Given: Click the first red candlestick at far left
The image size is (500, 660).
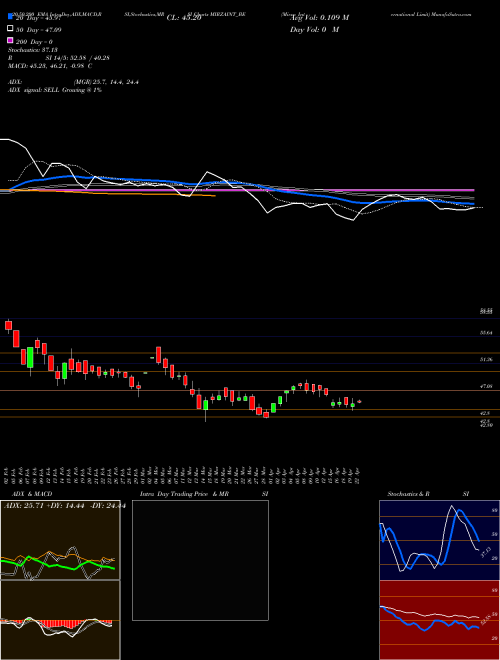Looking at the screenshot, I should [8, 326].
